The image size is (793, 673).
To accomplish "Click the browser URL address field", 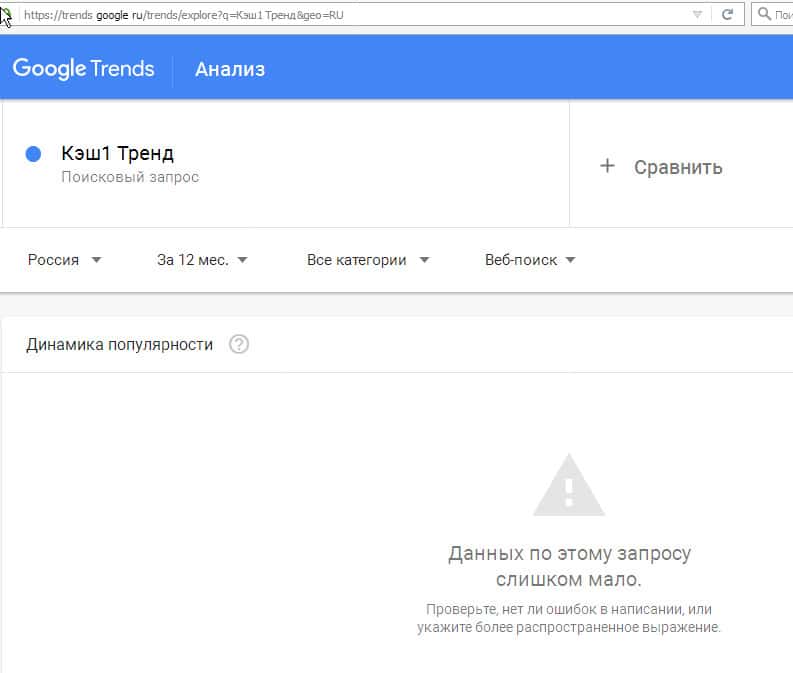I will [x=350, y=15].
